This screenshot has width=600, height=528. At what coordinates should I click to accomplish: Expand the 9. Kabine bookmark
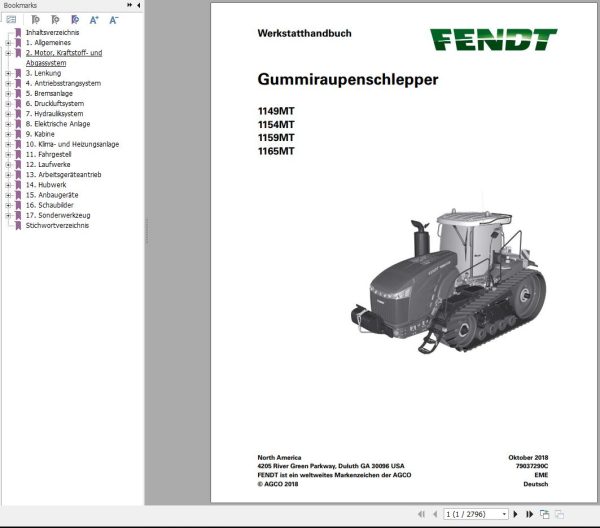point(8,134)
